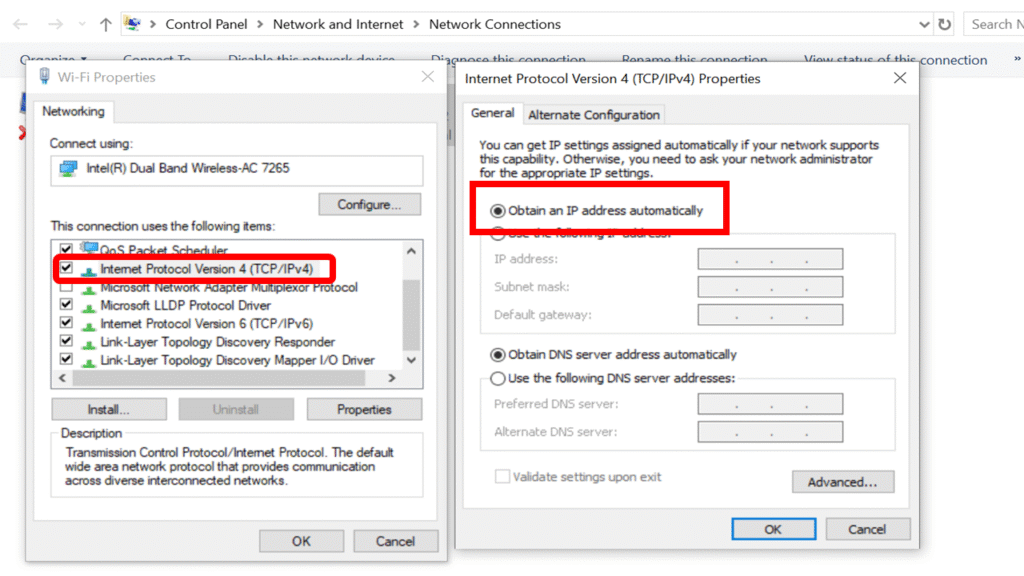
Task: Select Obtain an IP address automatically
Action: point(497,211)
